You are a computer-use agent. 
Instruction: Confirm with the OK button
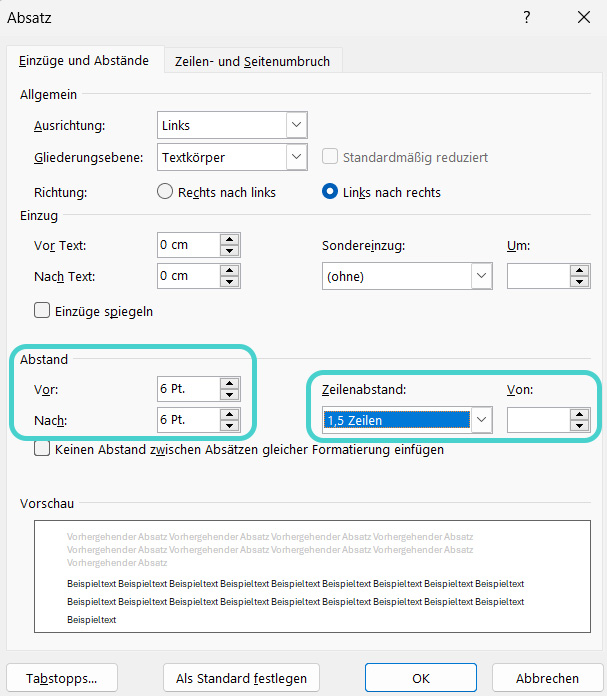tap(421, 678)
